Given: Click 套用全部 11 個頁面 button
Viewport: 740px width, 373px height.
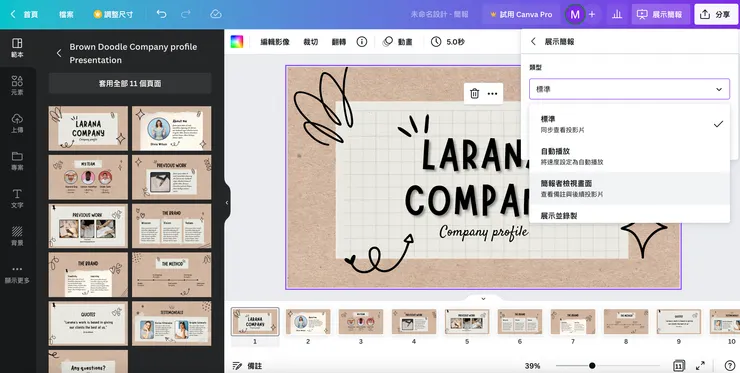Looking at the screenshot, I should [x=130, y=83].
